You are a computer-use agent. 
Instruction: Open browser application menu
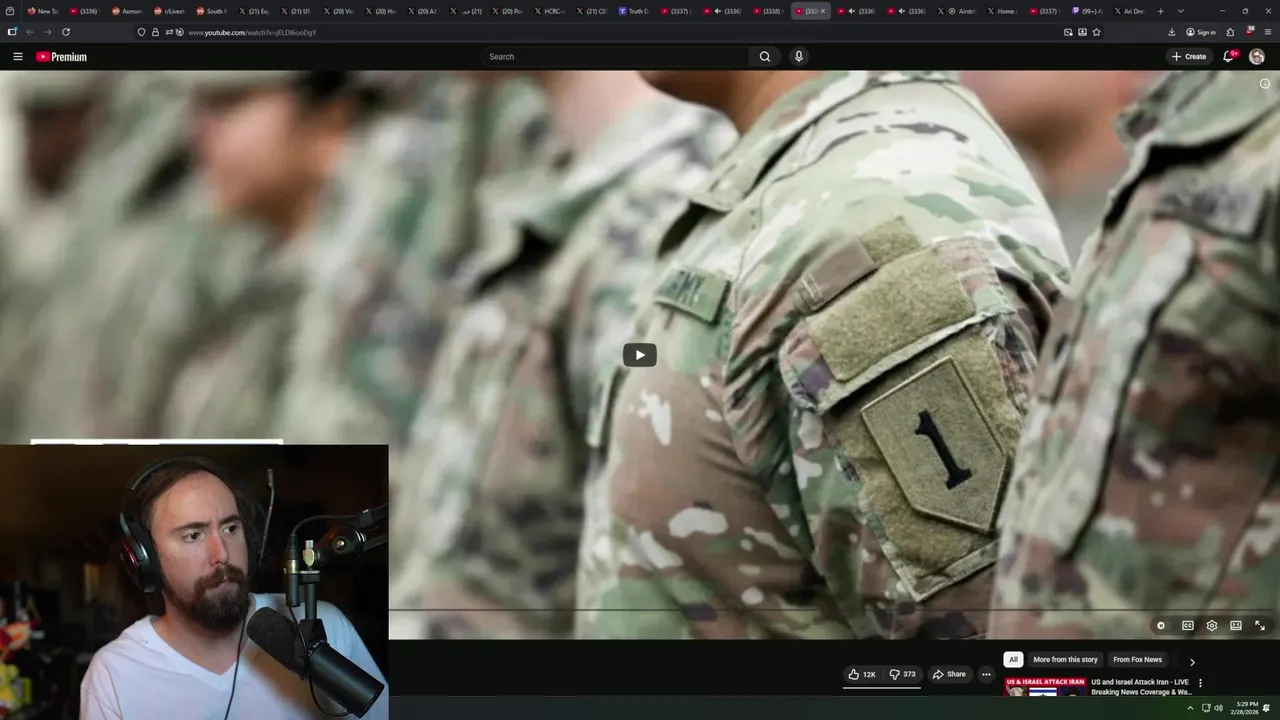click(1268, 32)
